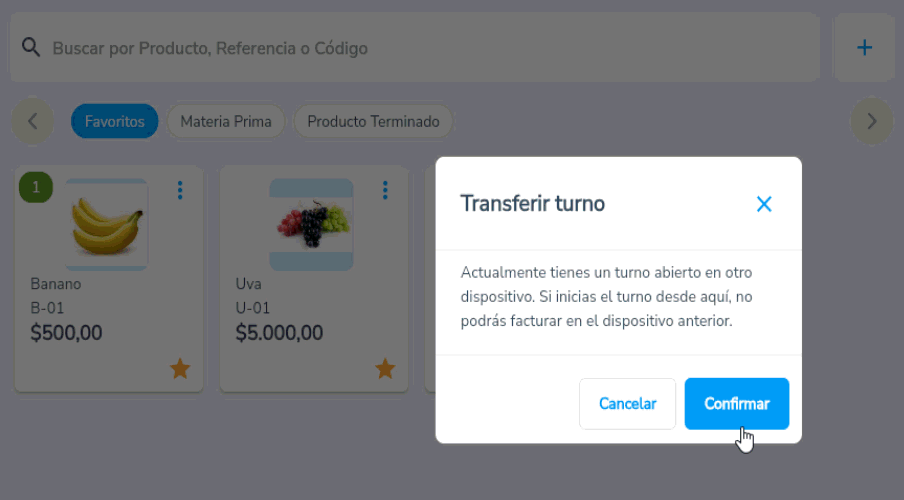Toggle favorite star on Uva
The width and height of the screenshot is (904, 500).
click(x=385, y=368)
